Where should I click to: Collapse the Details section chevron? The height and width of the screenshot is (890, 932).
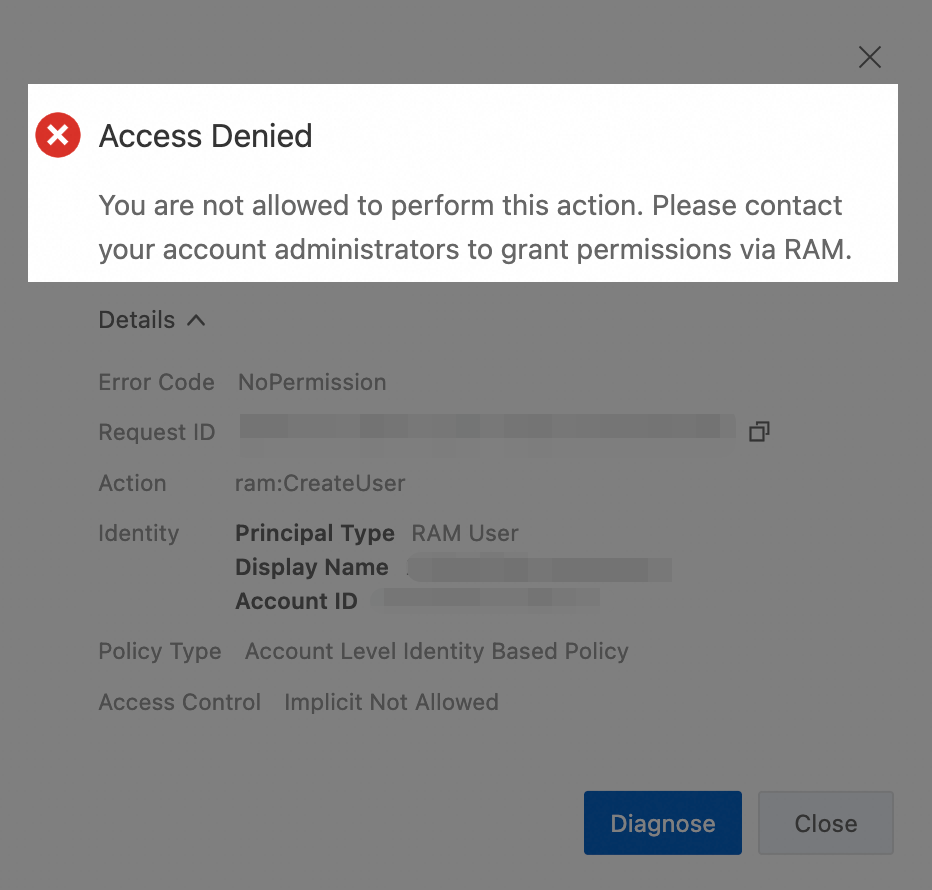click(197, 321)
